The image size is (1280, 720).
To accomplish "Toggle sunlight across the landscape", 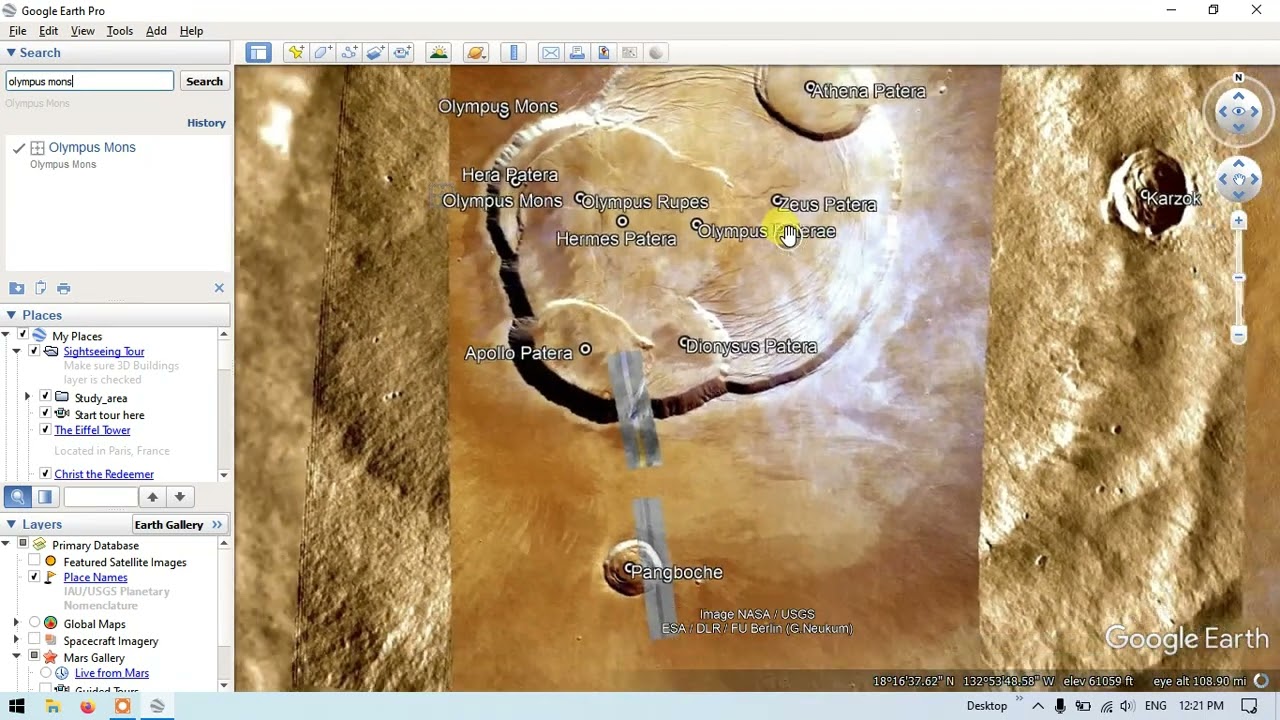I will (437, 53).
